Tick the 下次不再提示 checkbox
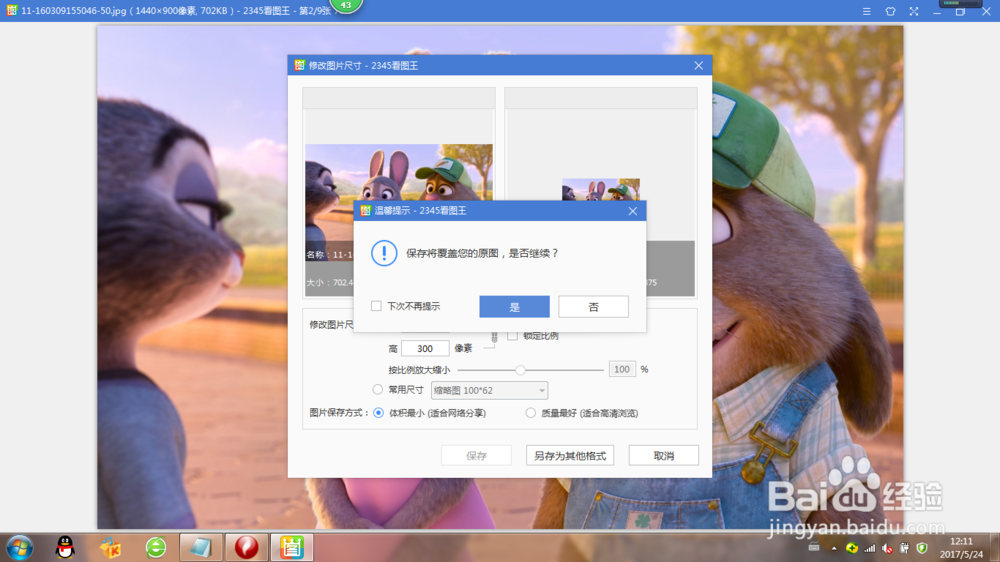 point(376,306)
